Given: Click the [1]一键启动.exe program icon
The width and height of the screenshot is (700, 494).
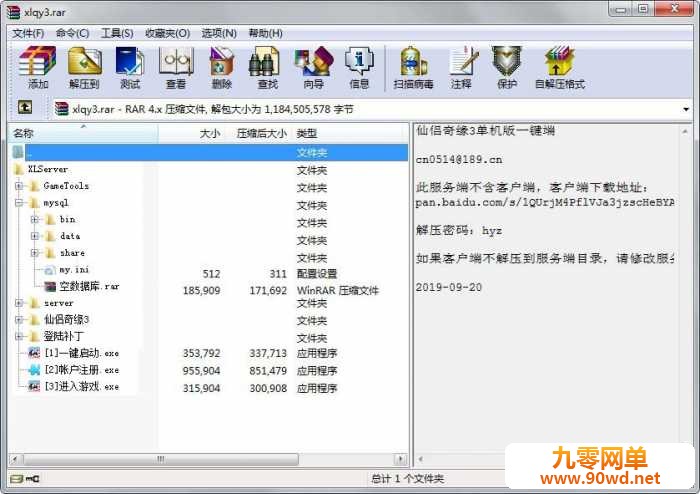Looking at the screenshot, I should [x=34, y=353].
